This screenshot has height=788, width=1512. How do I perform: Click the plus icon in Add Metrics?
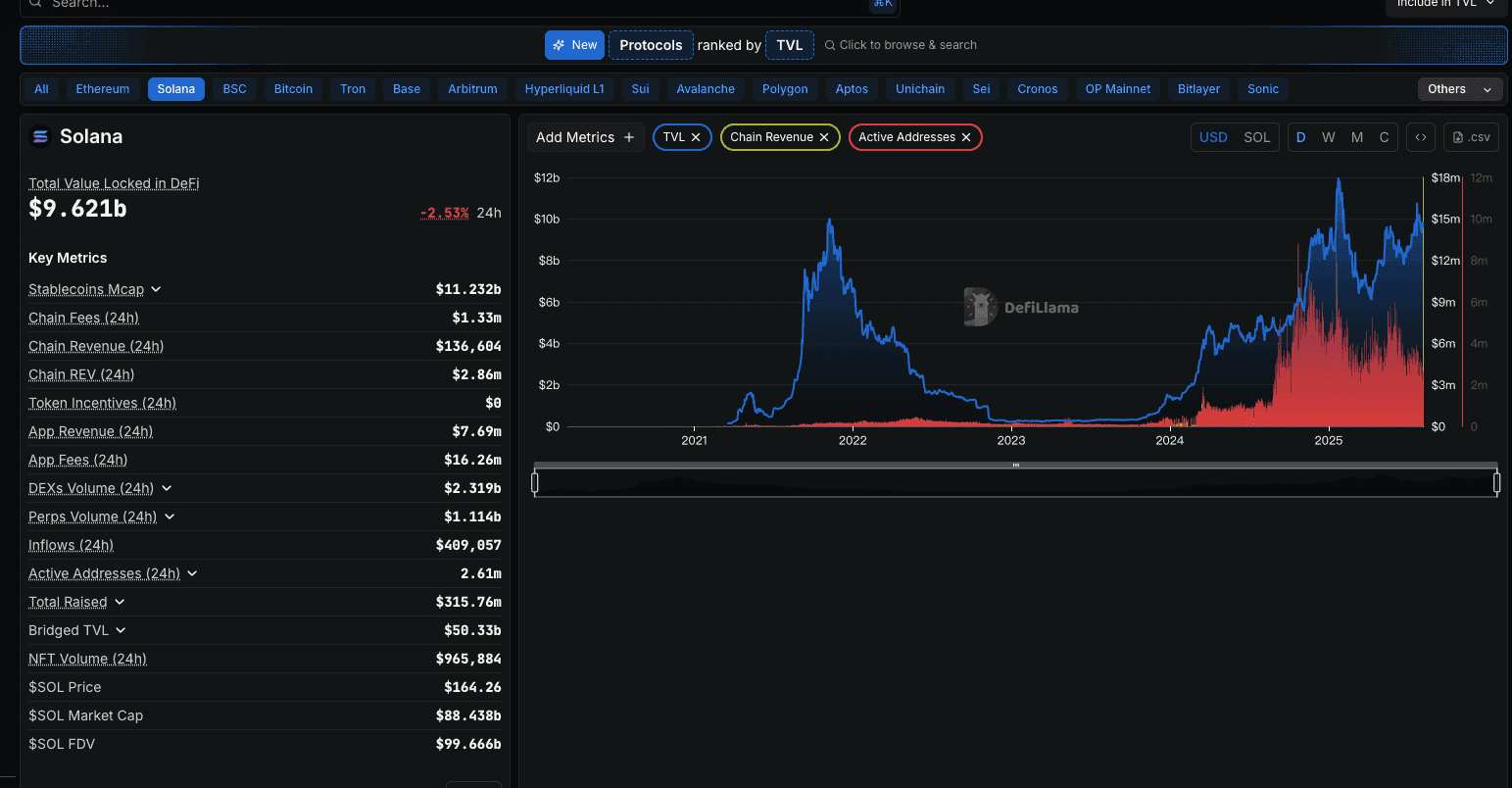click(x=629, y=137)
